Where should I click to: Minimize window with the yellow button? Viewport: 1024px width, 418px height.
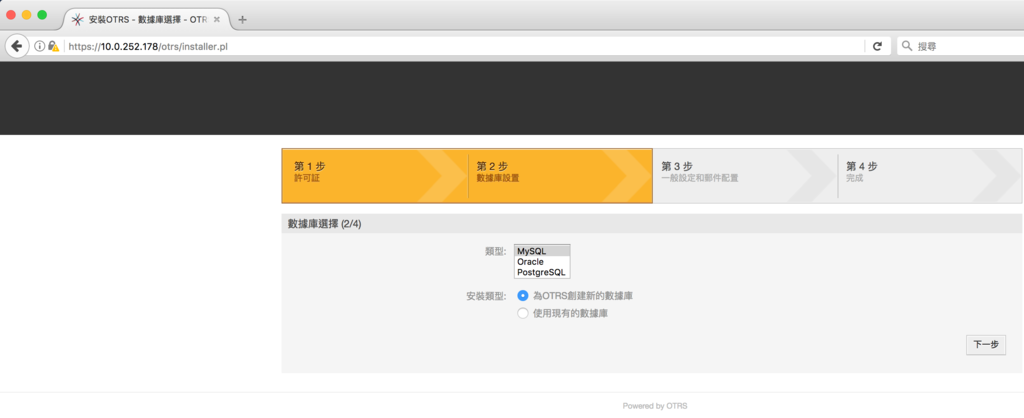[x=27, y=14]
